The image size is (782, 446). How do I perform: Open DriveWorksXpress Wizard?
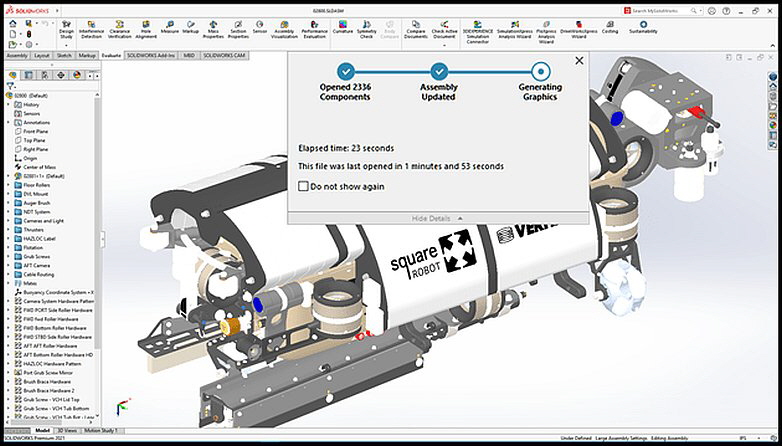click(x=579, y=29)
